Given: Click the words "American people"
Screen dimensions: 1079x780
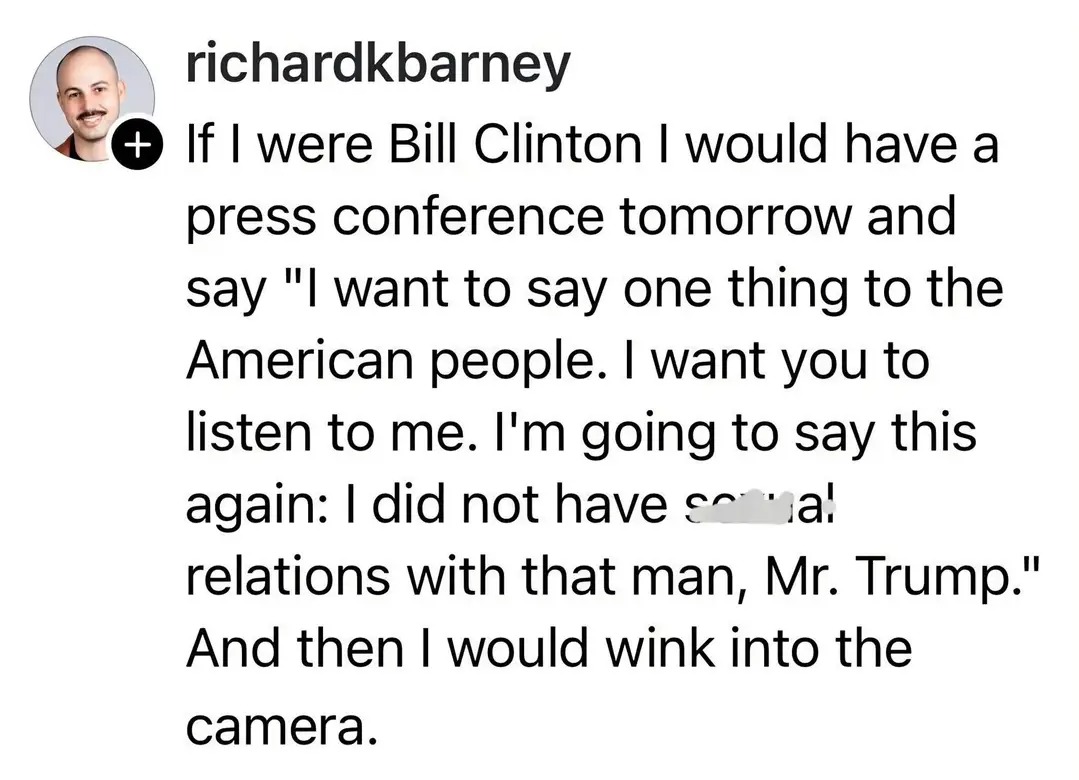Looking at the screenshot, I should pyautogui.click(x=384, y=362).
